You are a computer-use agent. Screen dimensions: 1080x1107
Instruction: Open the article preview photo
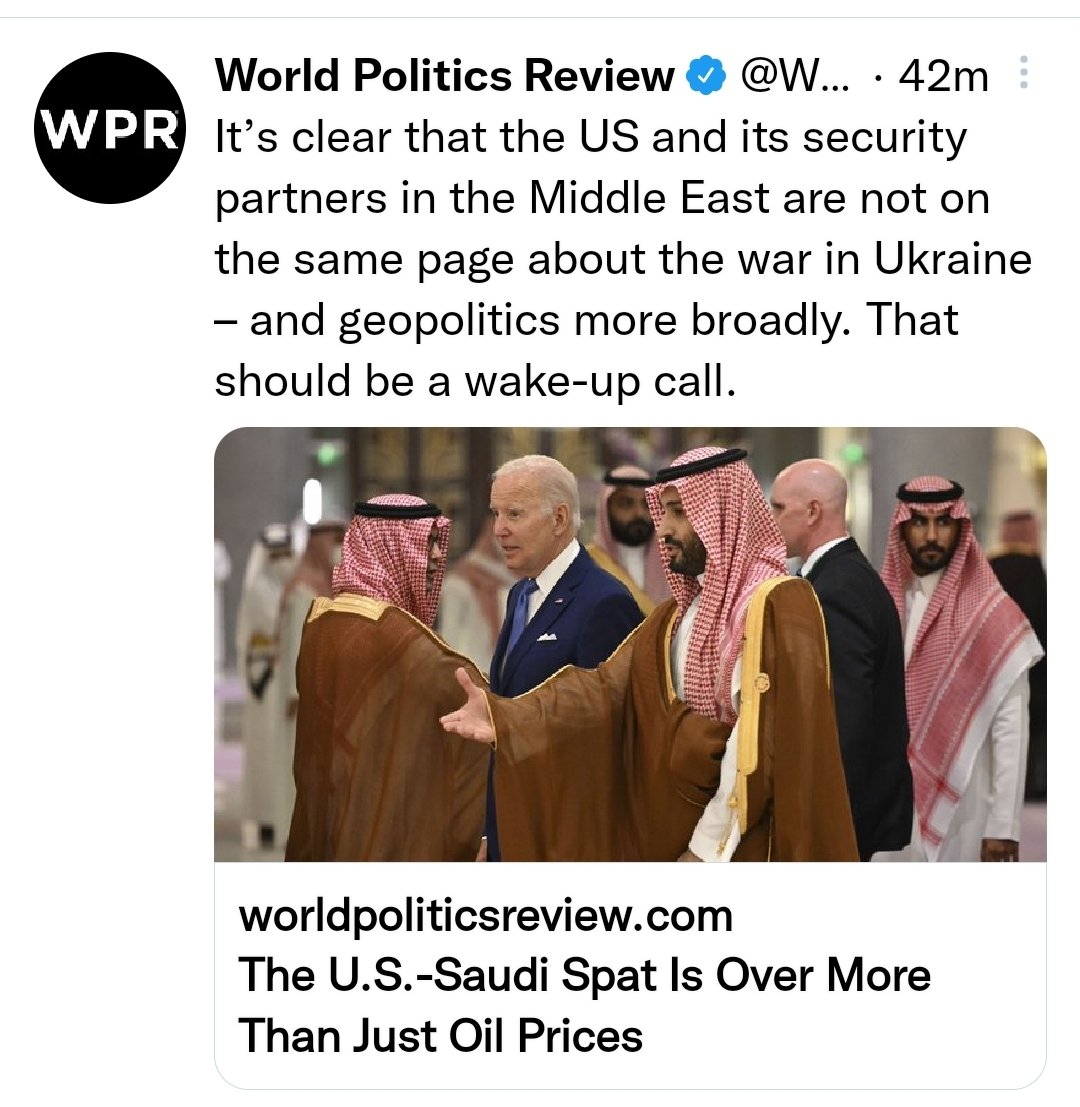click(x=630, y=644)
